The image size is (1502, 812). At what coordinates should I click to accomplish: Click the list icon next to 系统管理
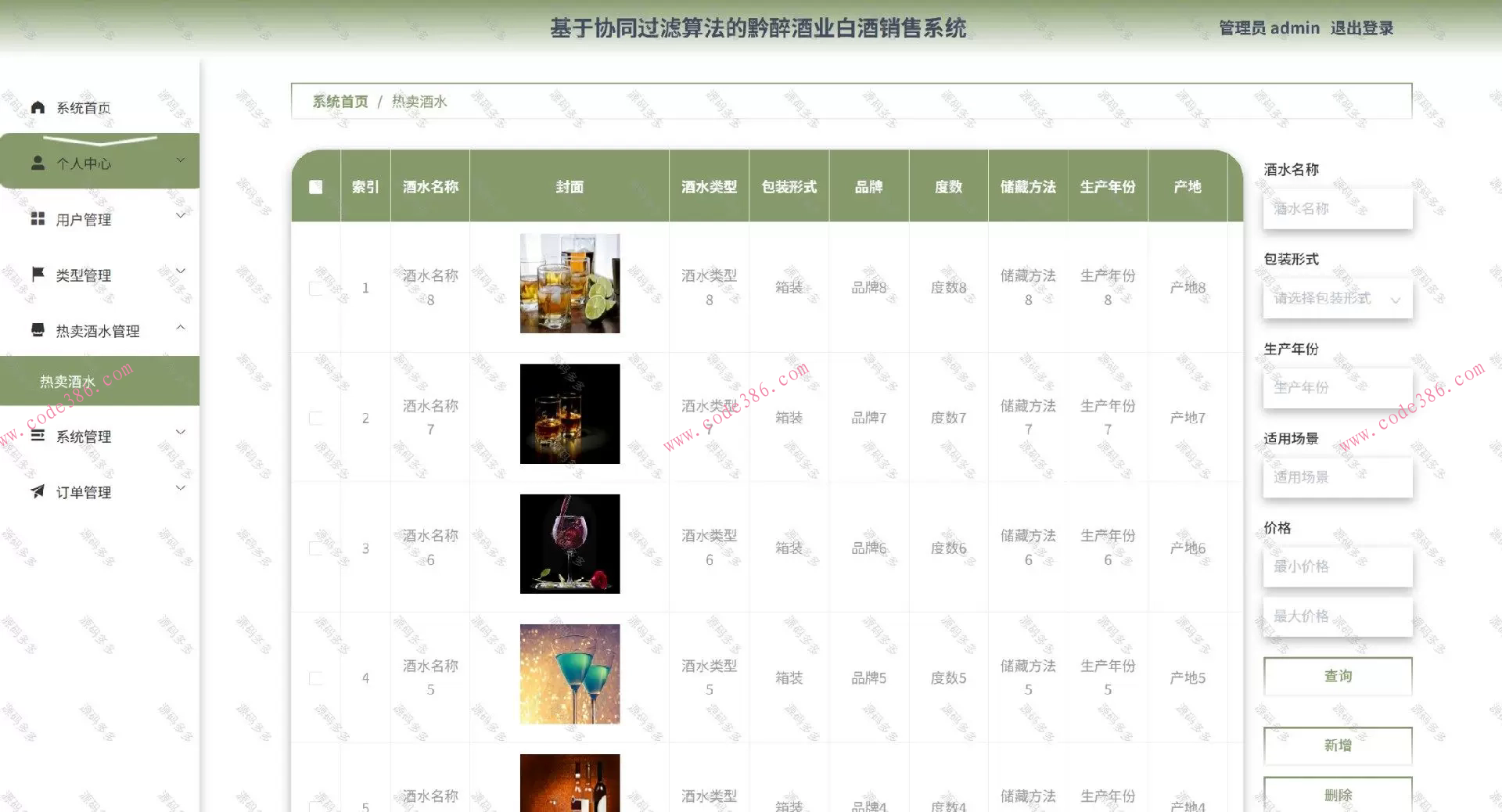point(37,437)
